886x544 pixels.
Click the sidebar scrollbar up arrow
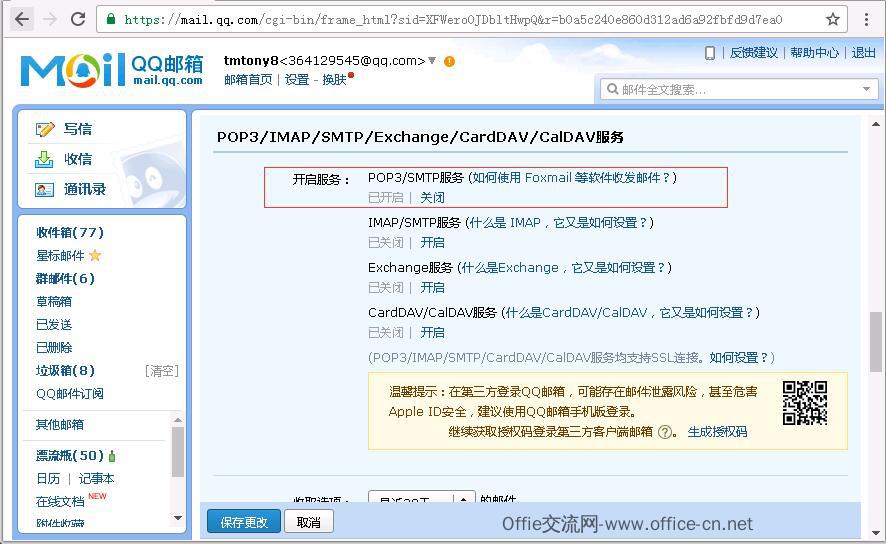(x=178, y=420)
